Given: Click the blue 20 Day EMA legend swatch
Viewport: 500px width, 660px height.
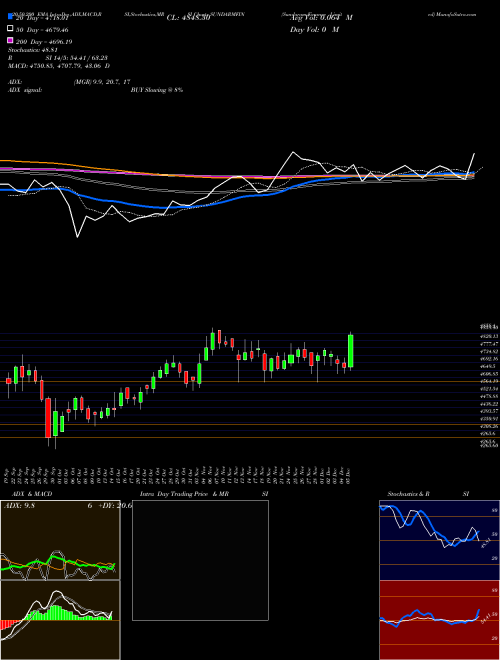Looking at the screenshot, I should click(10, 17).
